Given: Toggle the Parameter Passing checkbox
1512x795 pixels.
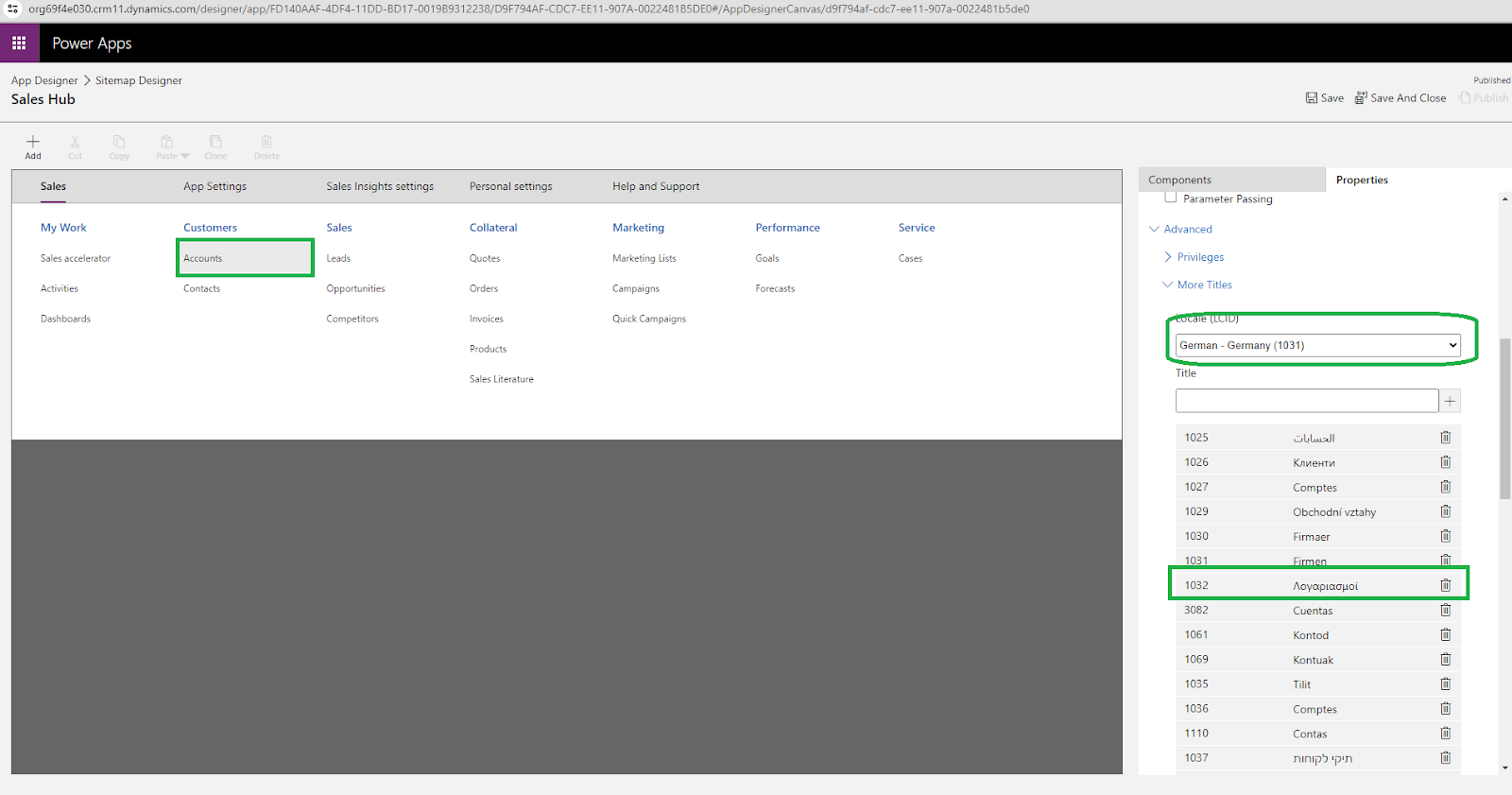Looking at the screenshot, I should coord(1171,198).
